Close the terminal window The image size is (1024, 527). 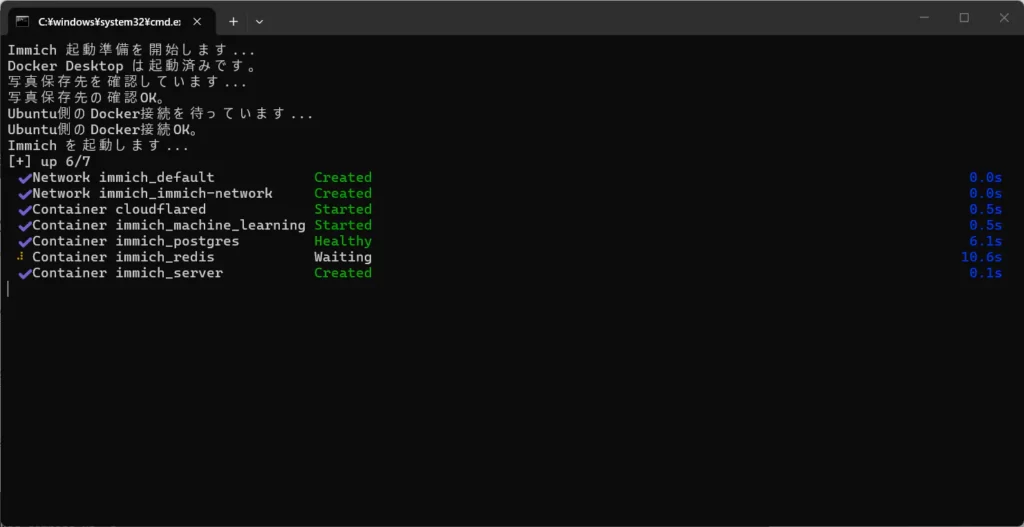tap(1004, 18)
